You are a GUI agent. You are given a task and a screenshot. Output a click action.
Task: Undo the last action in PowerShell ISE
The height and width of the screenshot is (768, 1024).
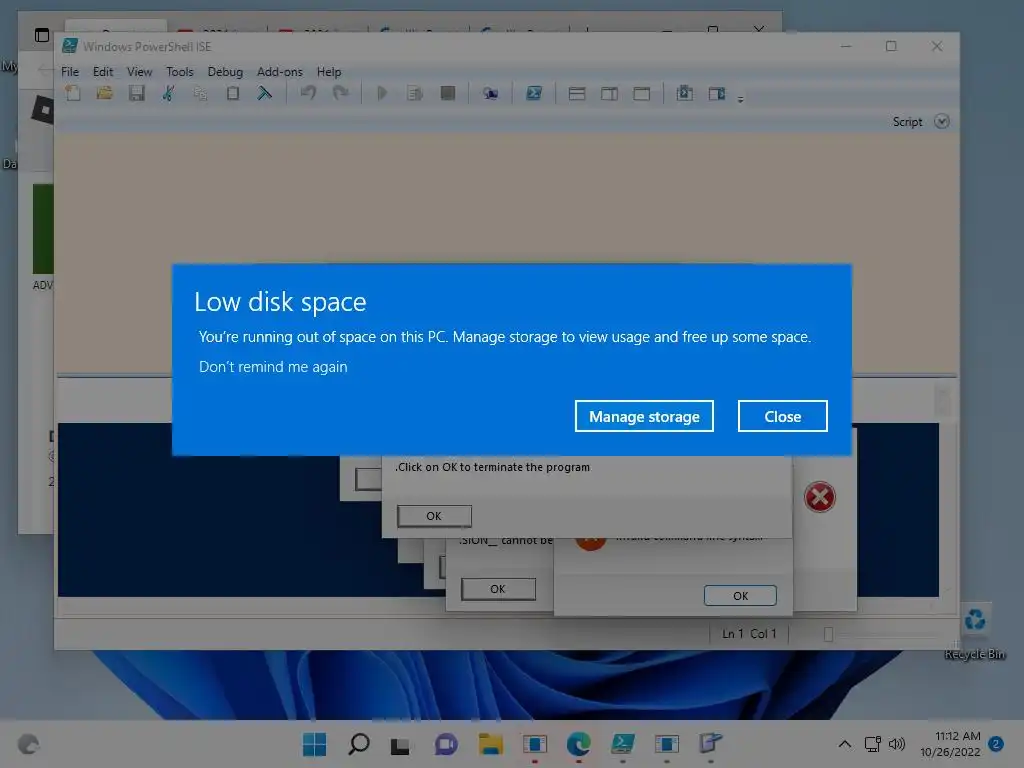(308, 93)
